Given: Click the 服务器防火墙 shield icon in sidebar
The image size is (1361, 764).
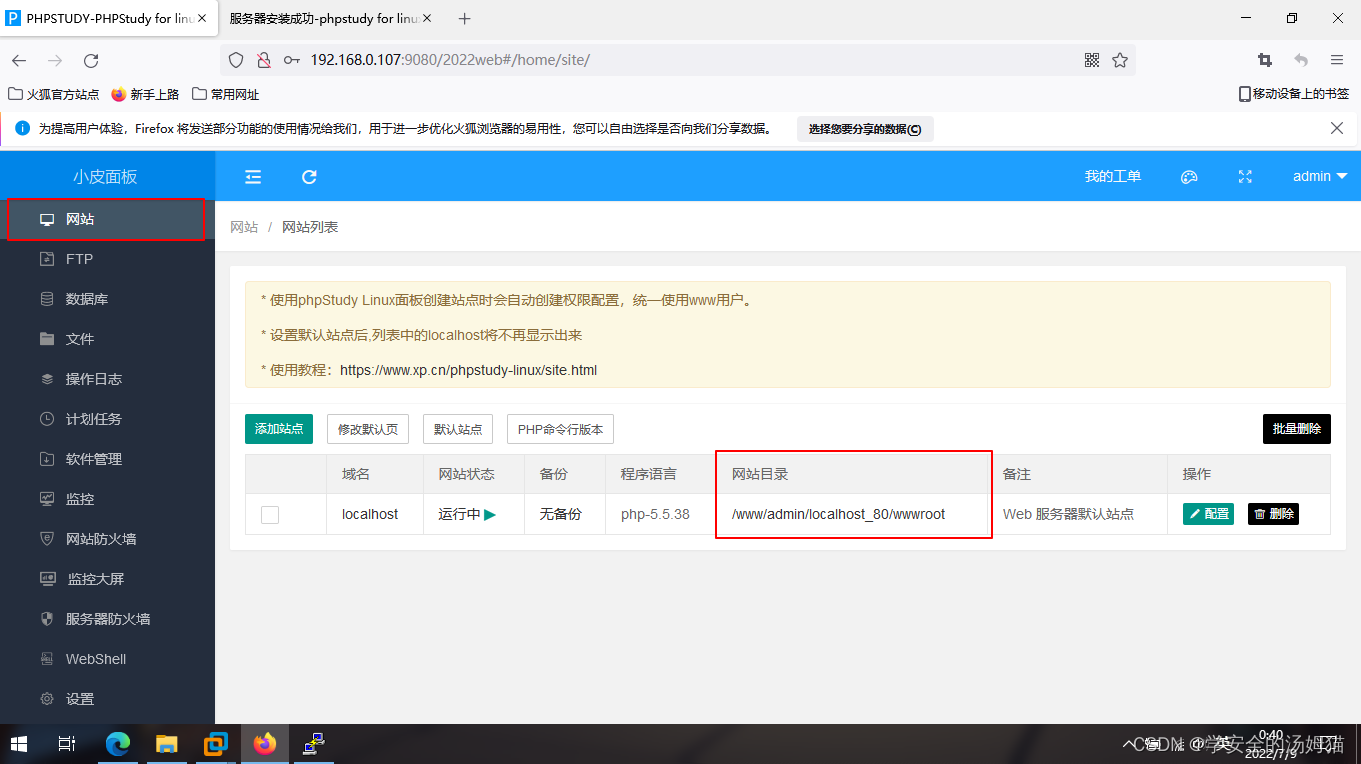Looking at the screenshot, I should coord(46,619).
